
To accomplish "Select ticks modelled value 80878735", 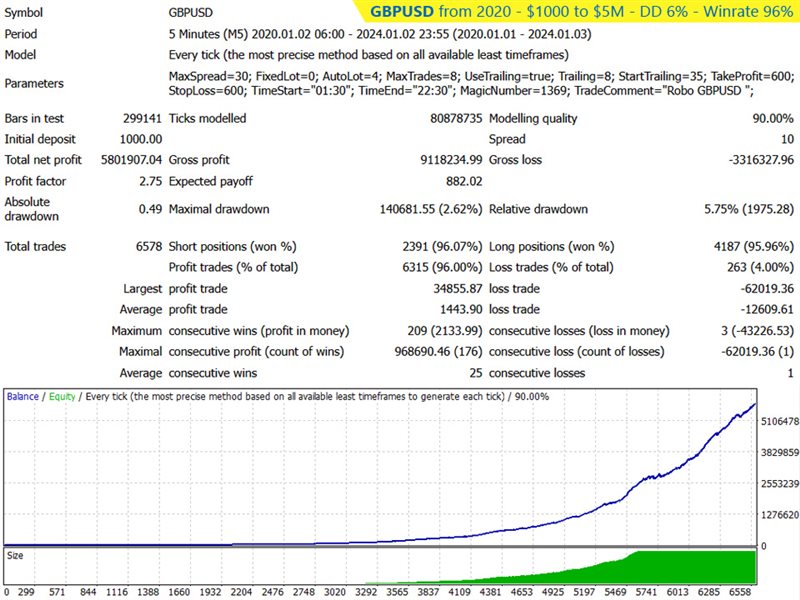I will pos(456,118).
